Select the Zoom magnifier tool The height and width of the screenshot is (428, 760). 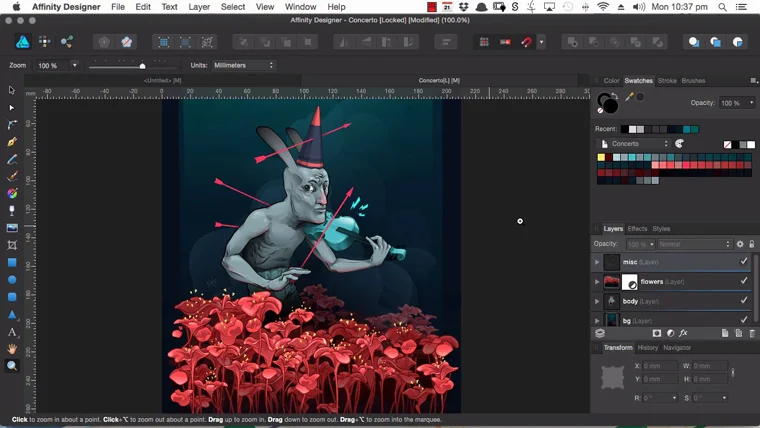[x=12, y=365]
